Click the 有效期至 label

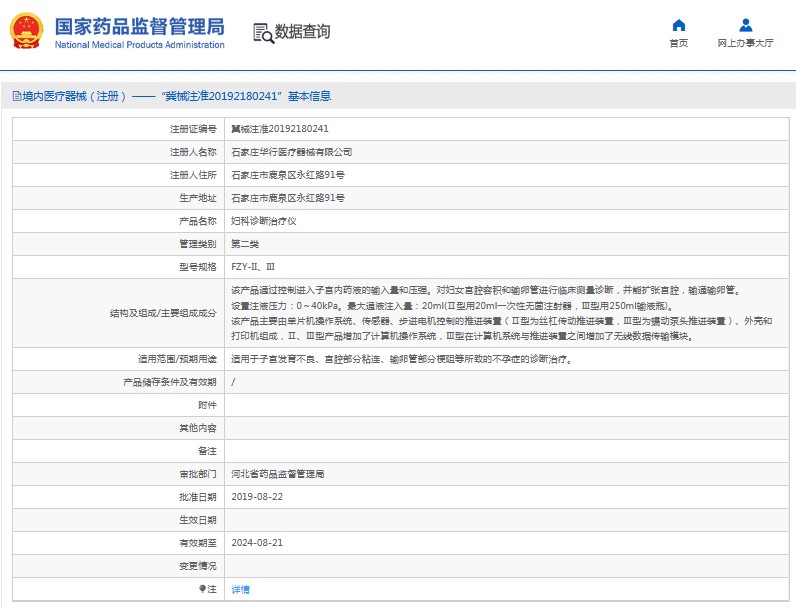click(x=197, y=543)
